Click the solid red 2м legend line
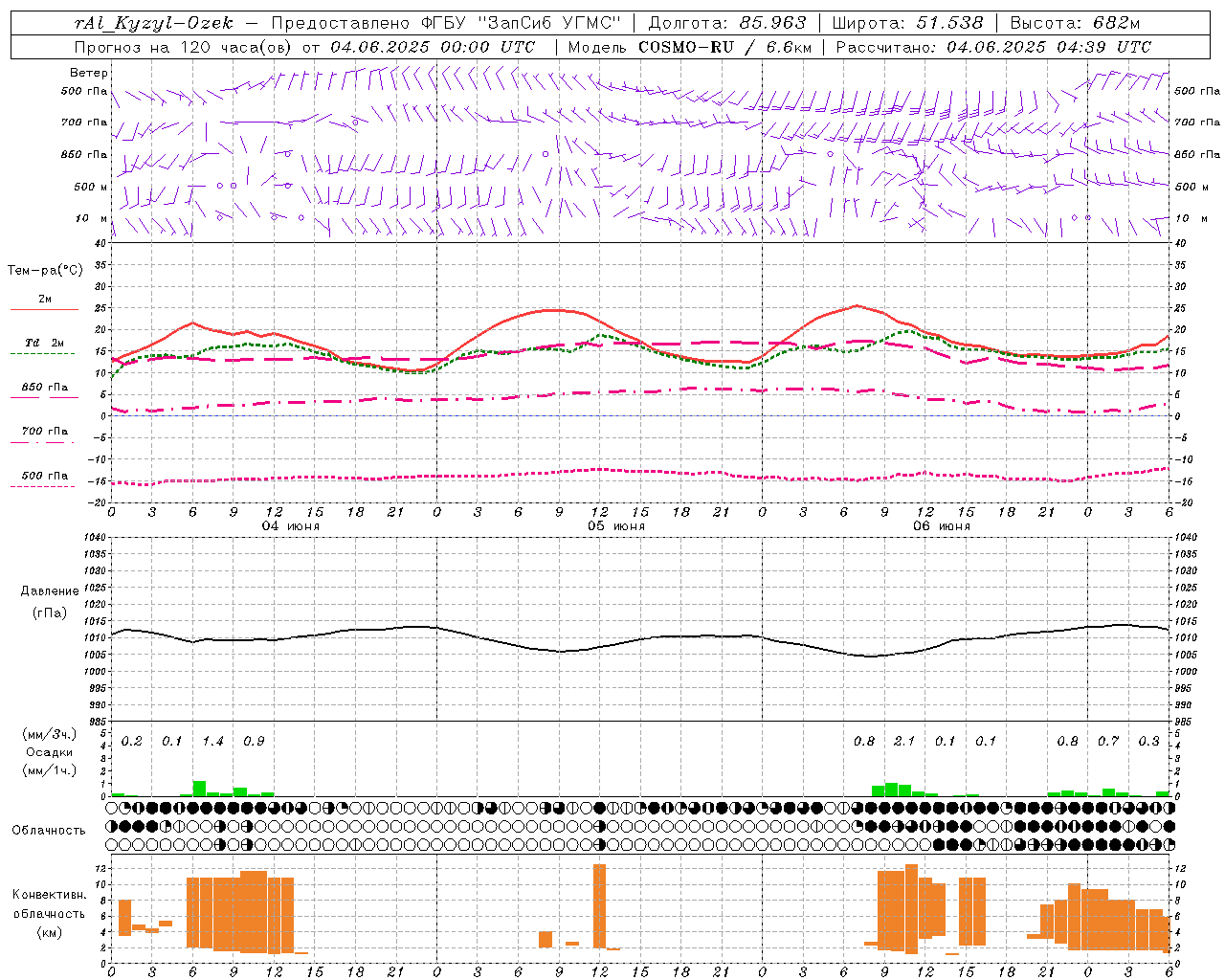This screenshot has width=1225, height=980. point(44,310)
